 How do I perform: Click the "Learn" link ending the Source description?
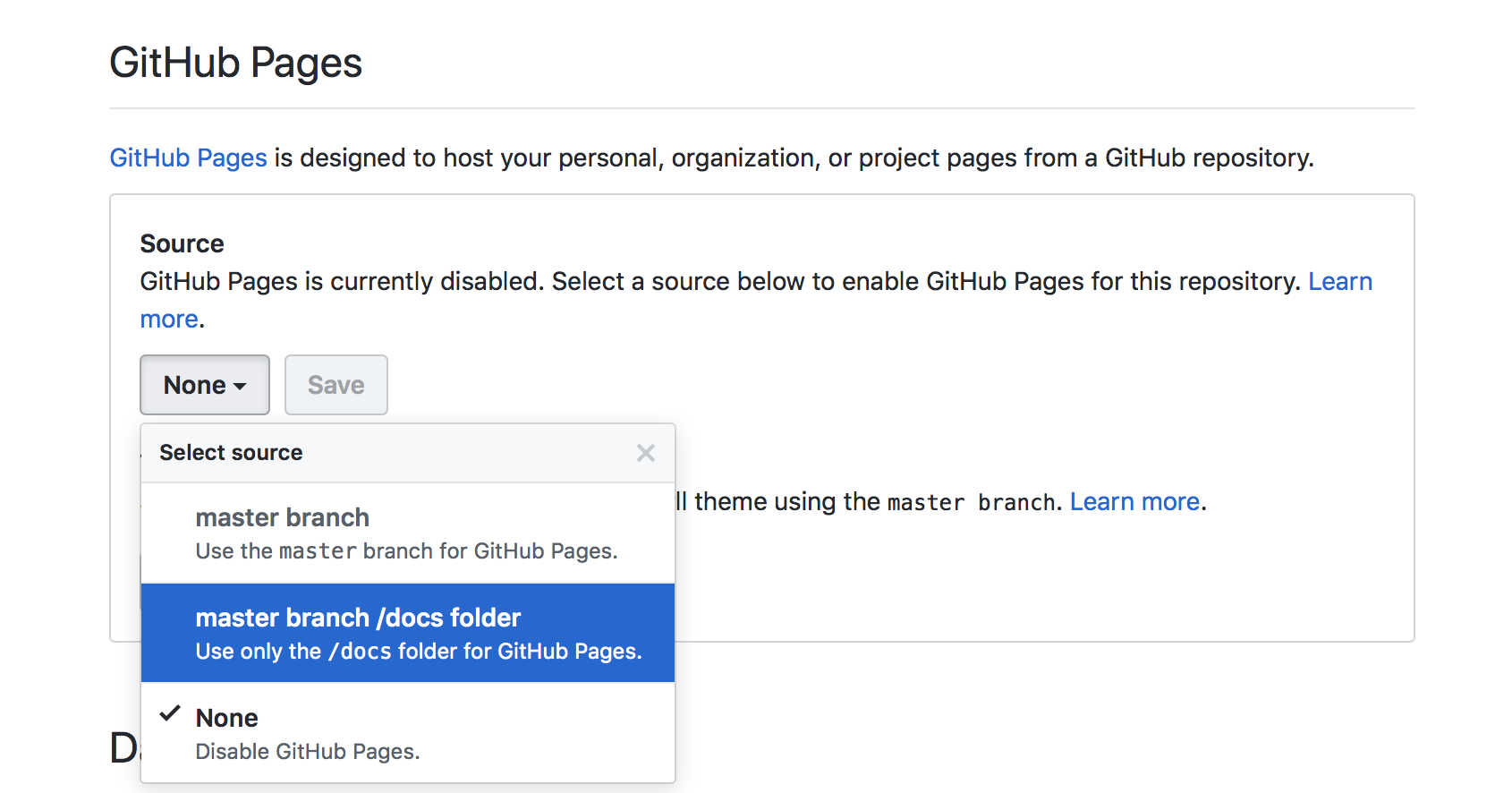click(x=1339, y=282)
